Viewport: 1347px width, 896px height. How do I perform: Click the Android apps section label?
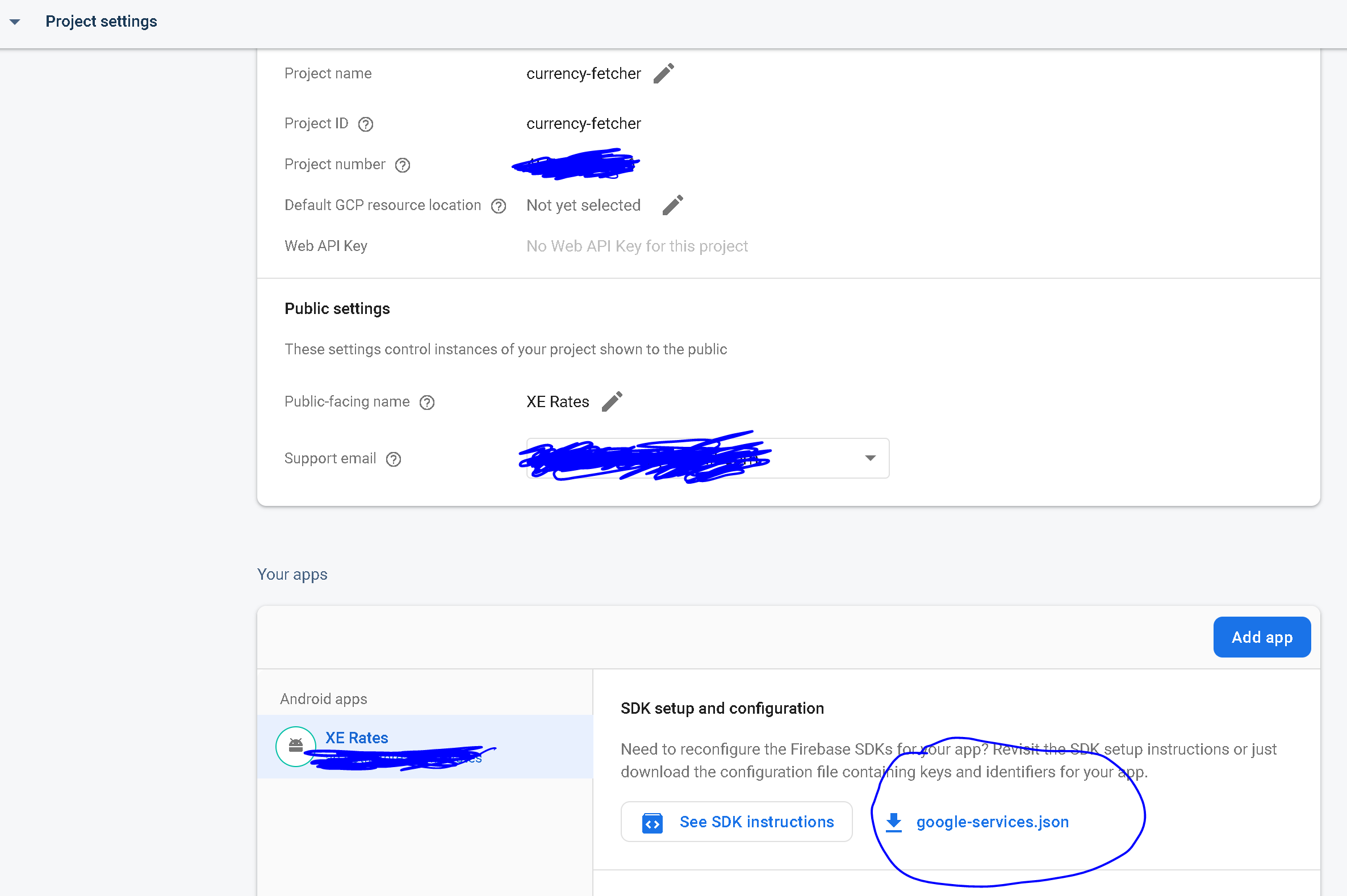point(324,698)
